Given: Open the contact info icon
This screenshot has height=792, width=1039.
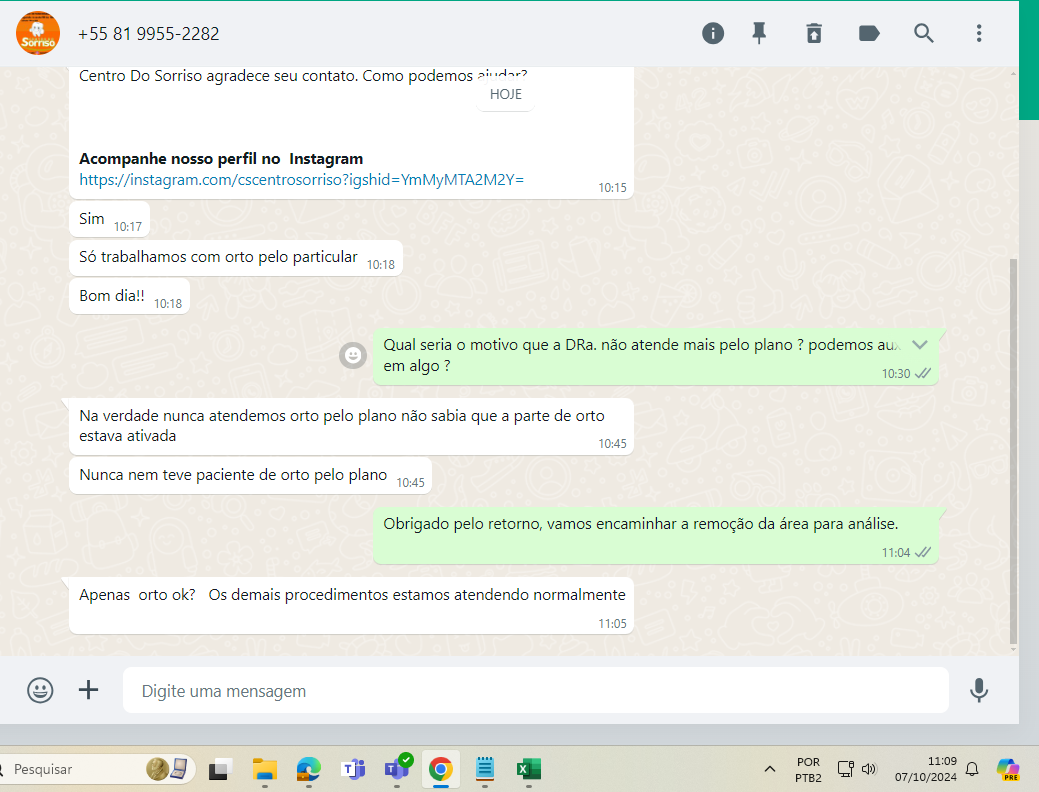Looking at the screenshot, I should pyautogui.click(x=713, y=33).
